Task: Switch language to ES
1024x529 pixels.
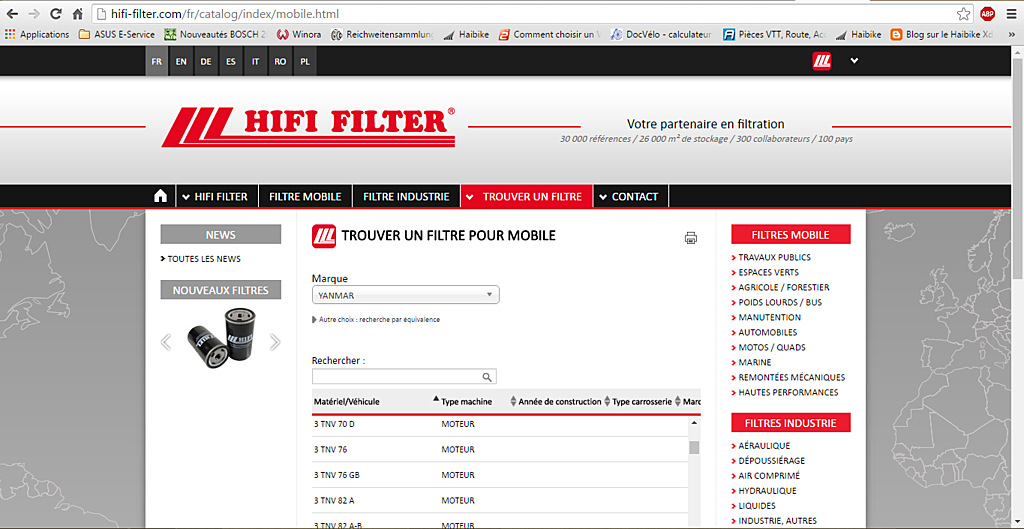Action: pos(231,61)
